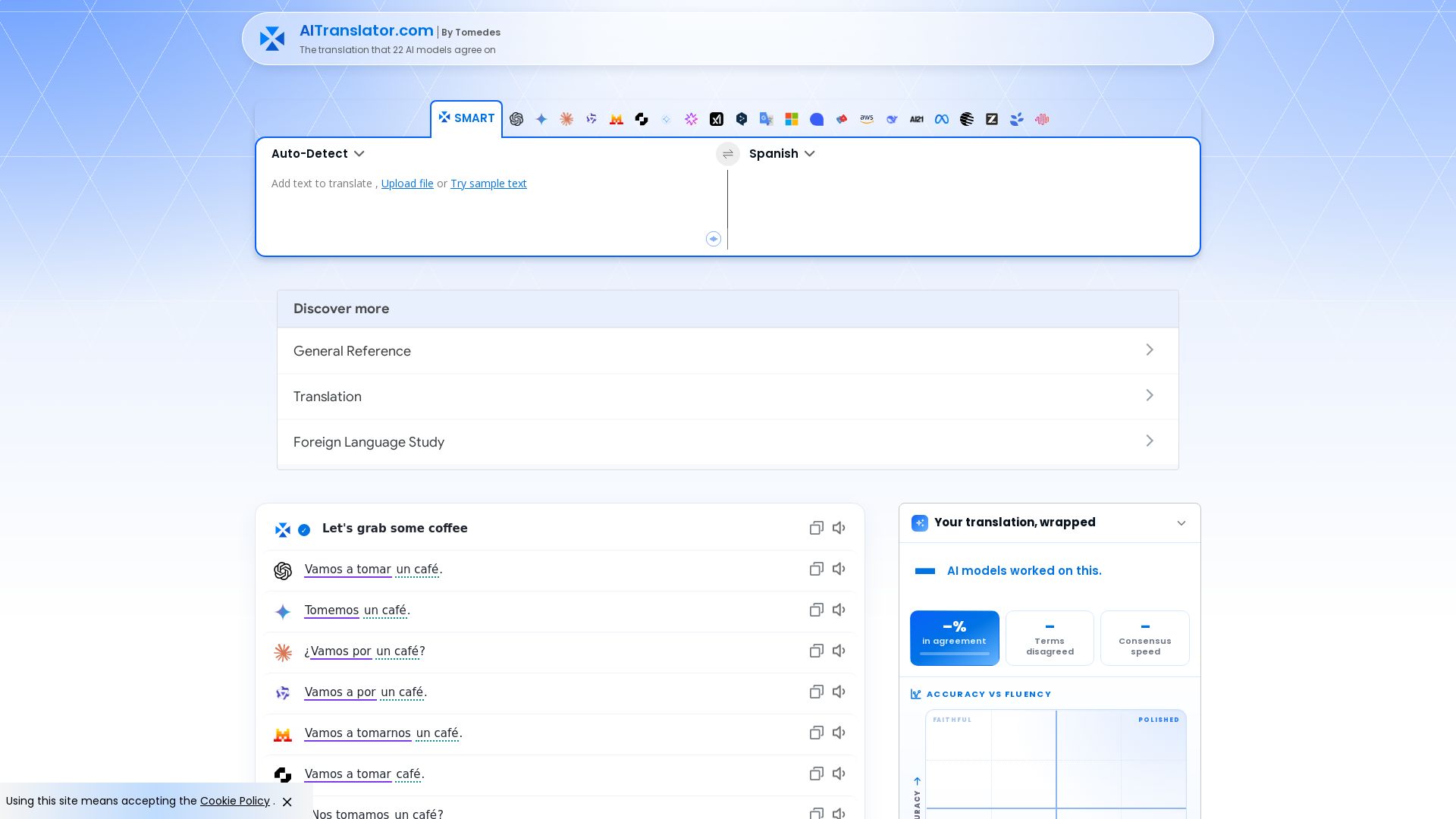Click the "¿Vamos por un café?" translation text
The height and width of the screenshot is (819, 1456).
365,651
